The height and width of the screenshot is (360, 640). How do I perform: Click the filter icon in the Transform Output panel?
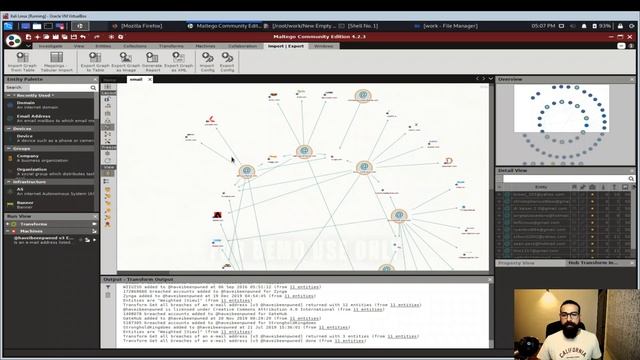point(108,287)
